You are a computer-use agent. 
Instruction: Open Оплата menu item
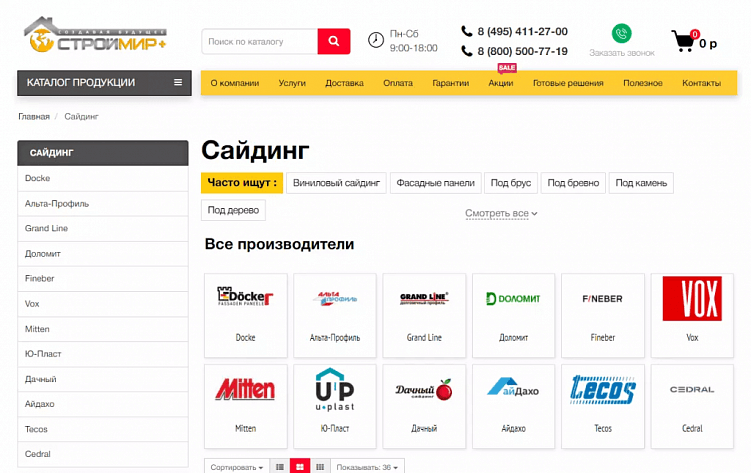[x=398, y=83]
